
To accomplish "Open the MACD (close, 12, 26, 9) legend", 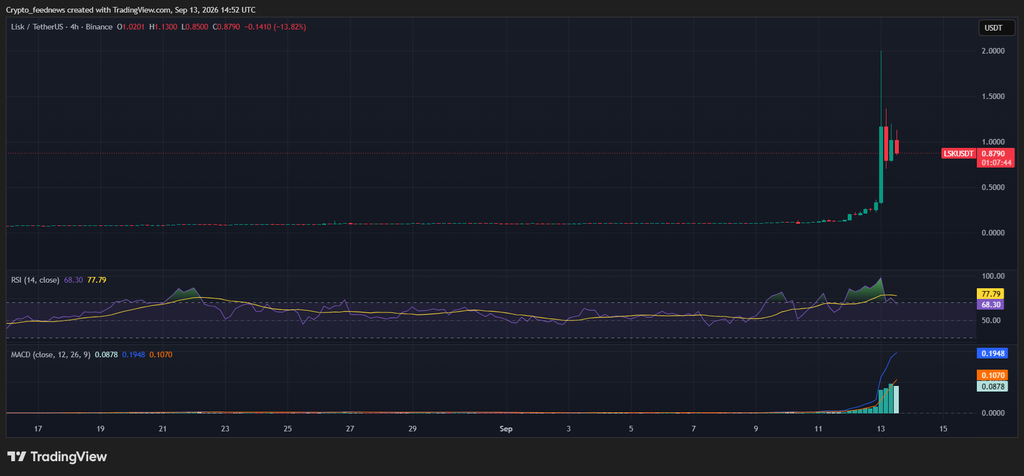I will [51, 354].
